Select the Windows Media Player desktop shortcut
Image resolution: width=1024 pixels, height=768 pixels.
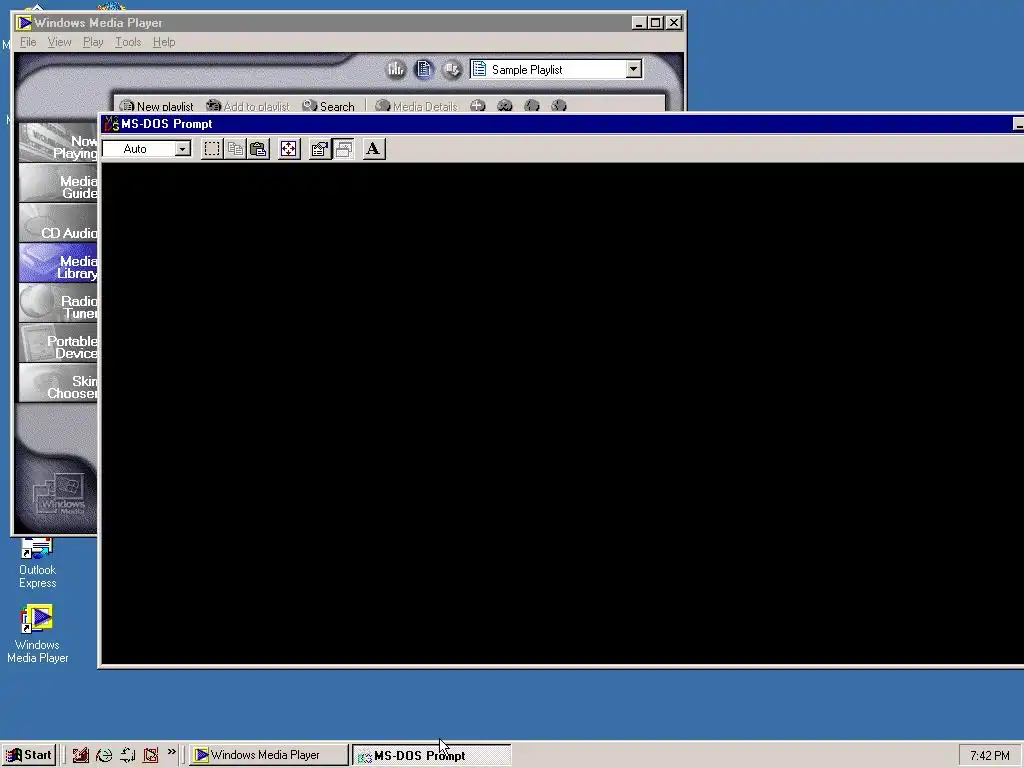point(37,634)
